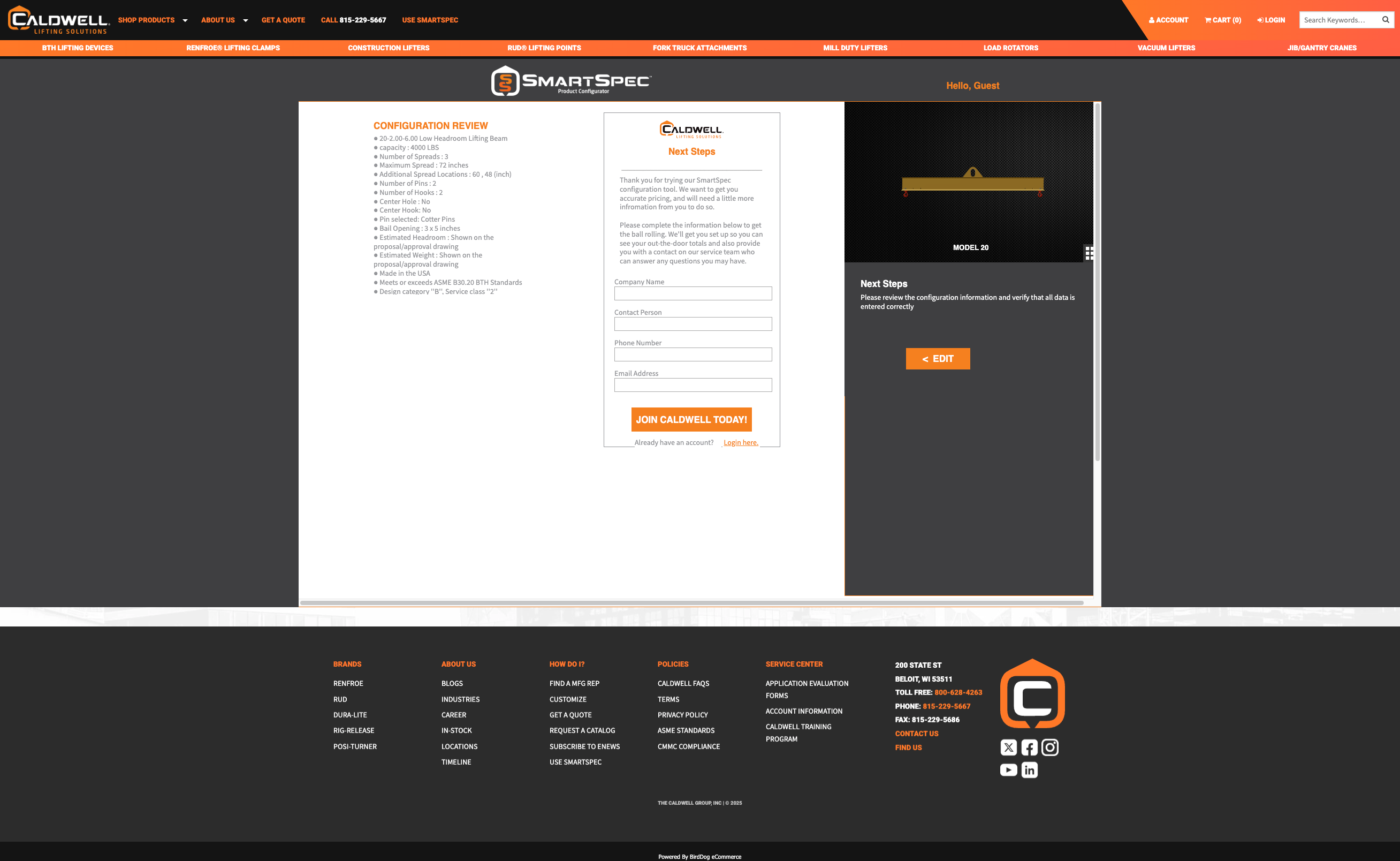
Task: Click the grid icon beside model preview
Action: click(1089, 253)
